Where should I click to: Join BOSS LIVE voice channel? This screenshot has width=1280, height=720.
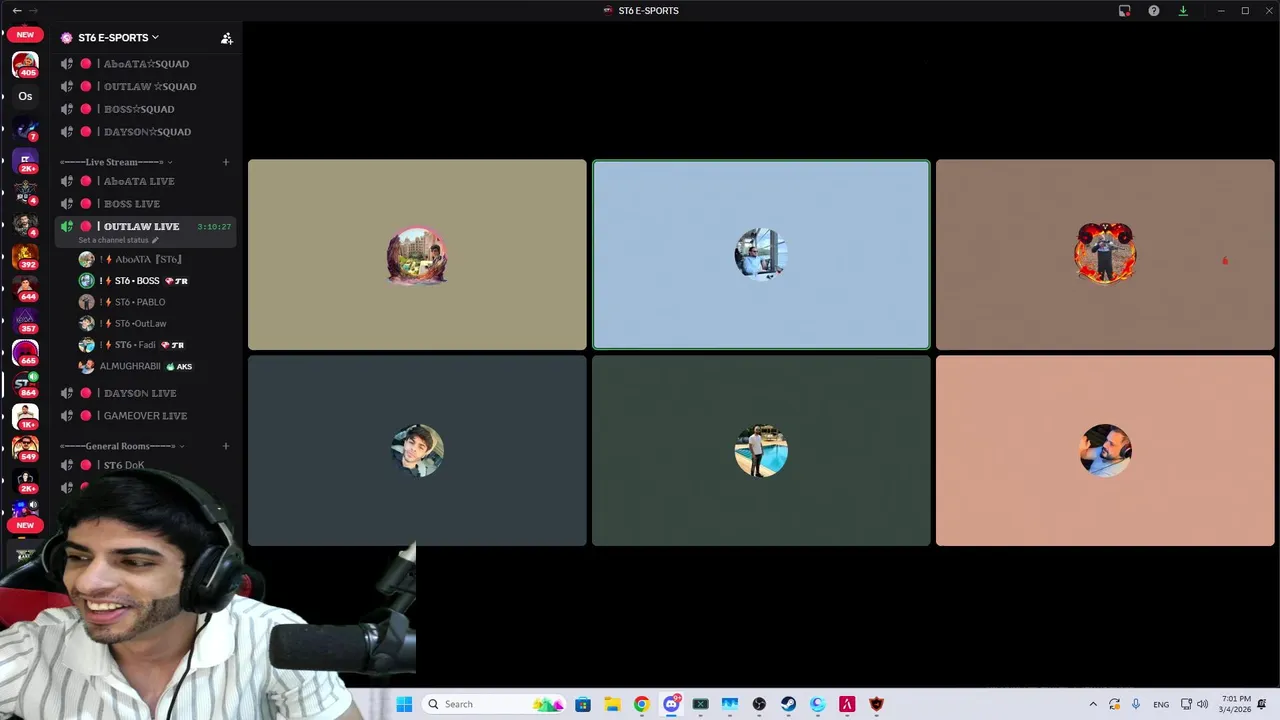tap(146, 204)
